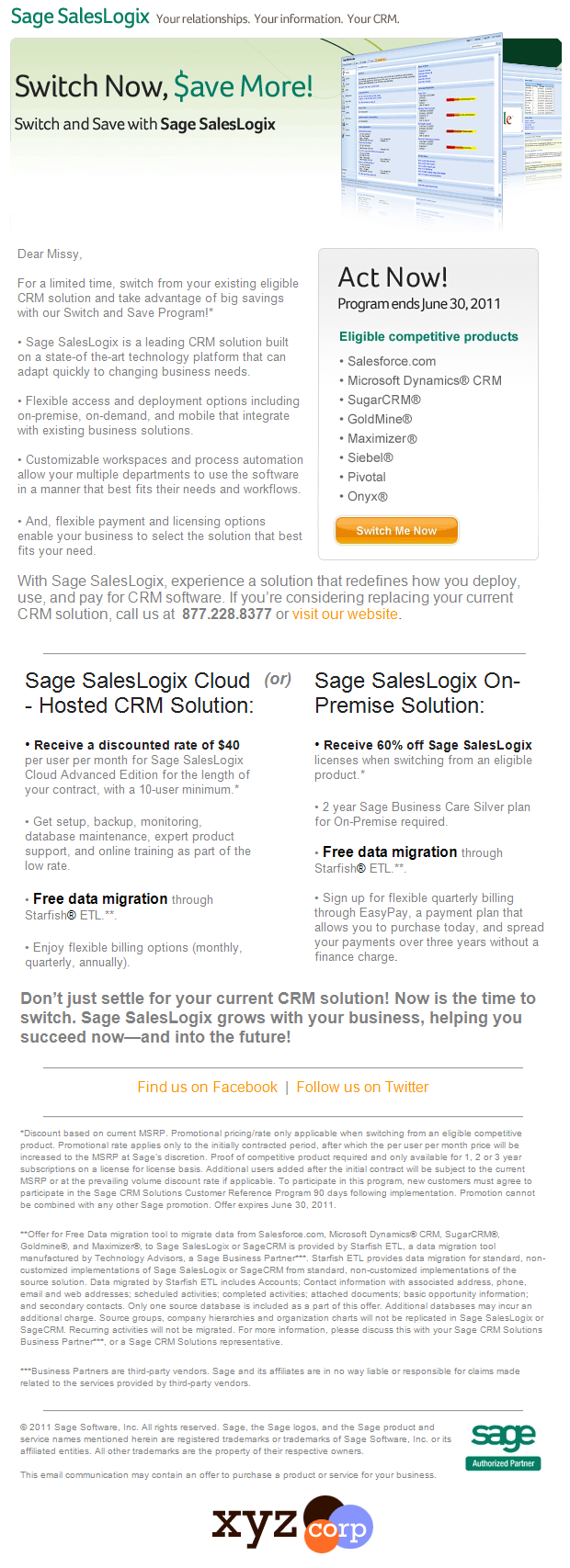570x1568 pixels.
Task: Click the orange Switch Me Now button
Action: point(396,531)
